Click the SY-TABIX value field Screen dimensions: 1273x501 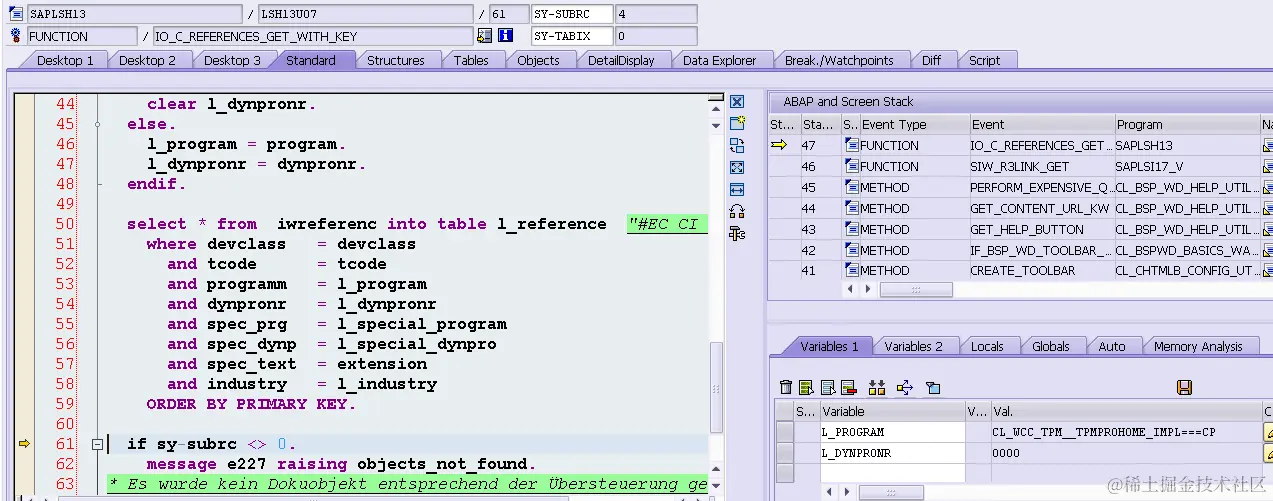point(656,36)
